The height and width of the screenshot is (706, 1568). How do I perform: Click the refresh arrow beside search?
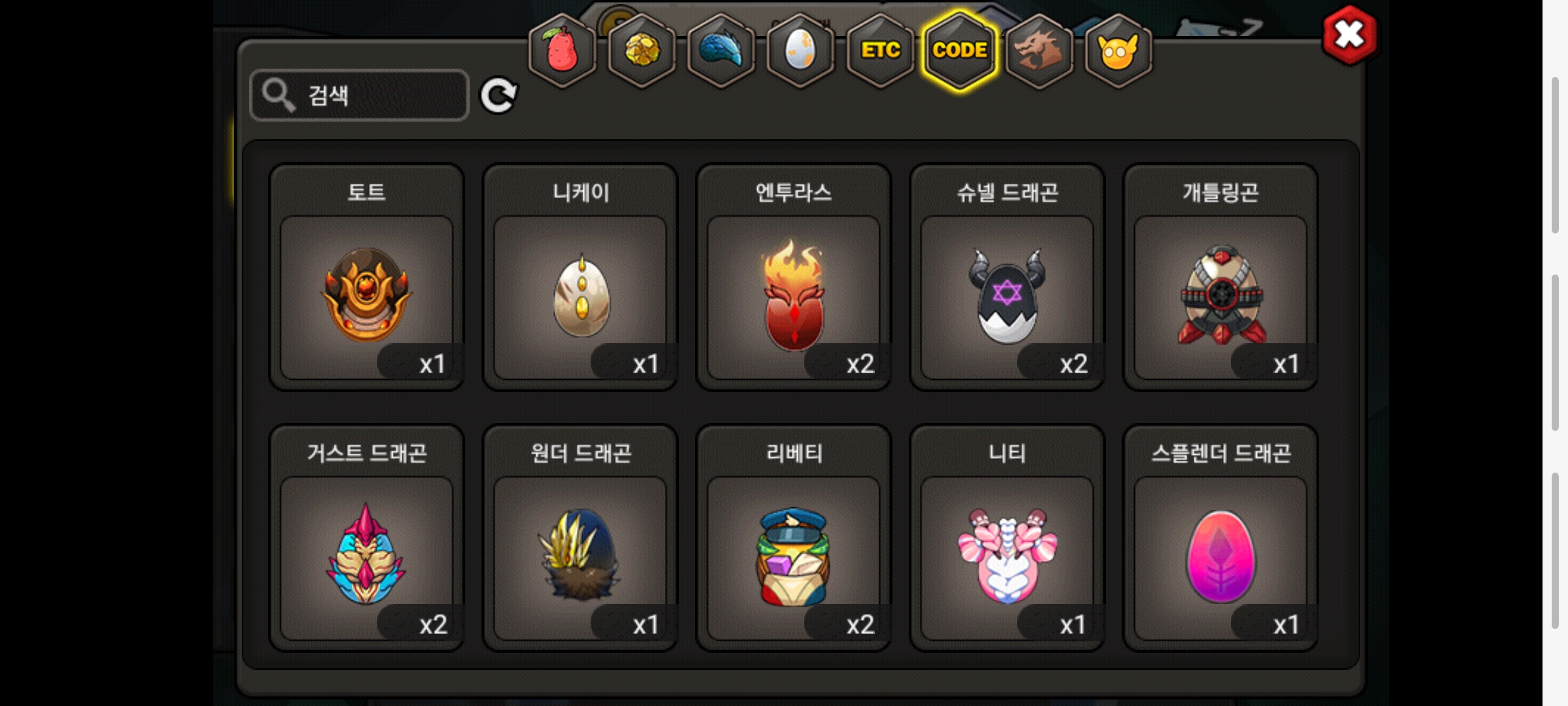click(x=498, y=96)
